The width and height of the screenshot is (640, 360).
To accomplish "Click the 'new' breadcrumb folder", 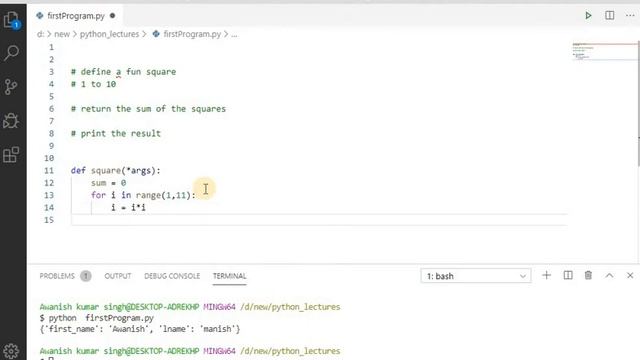I will coord(62,34).
